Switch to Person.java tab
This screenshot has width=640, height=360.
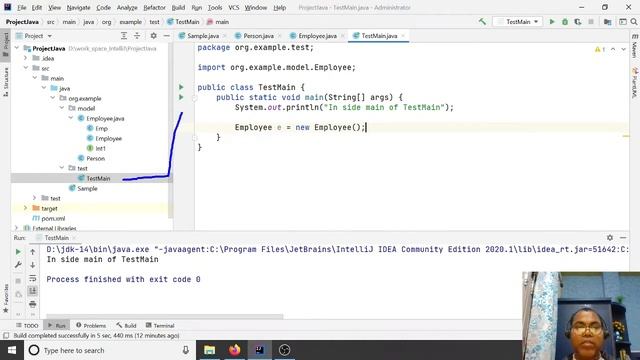click(258, 36)
